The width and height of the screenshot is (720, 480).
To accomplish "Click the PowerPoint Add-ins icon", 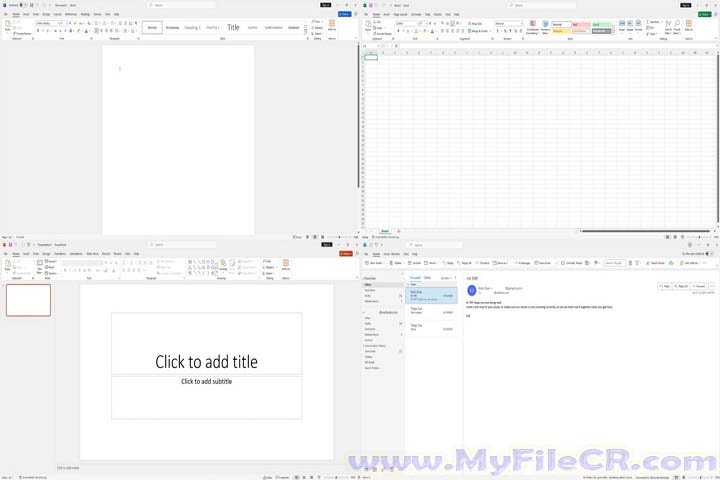I will pyautogui.click(x=286, y=265).
